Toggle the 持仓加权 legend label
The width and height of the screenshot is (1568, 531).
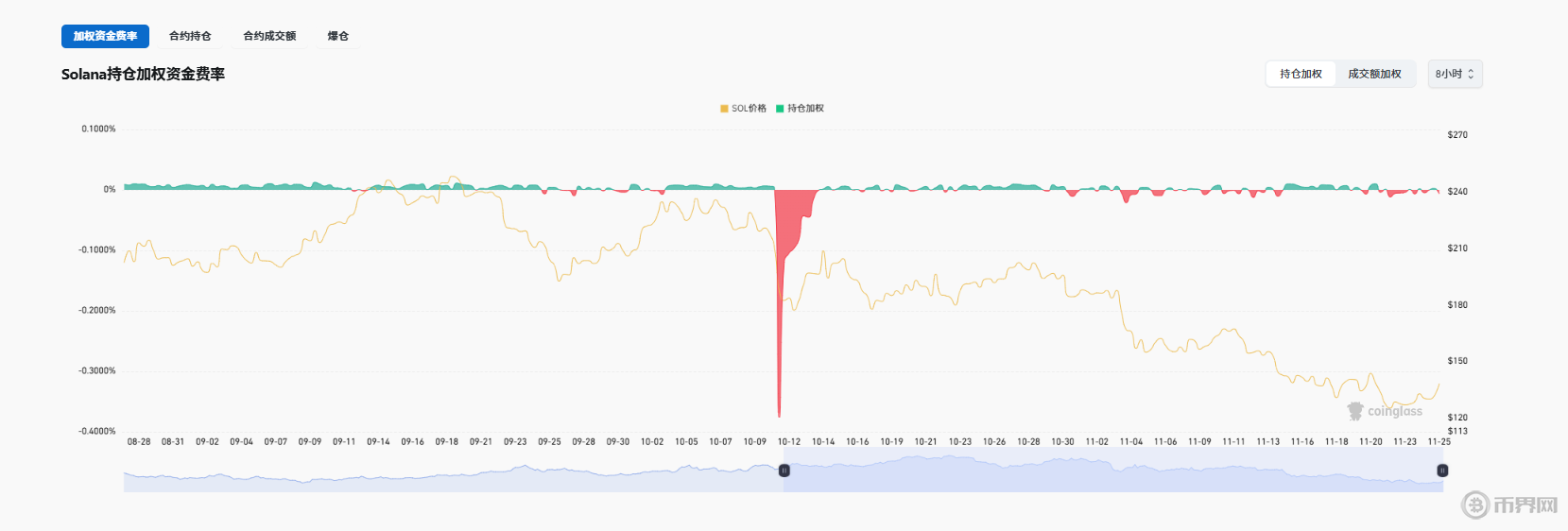(x=805, y=109)
